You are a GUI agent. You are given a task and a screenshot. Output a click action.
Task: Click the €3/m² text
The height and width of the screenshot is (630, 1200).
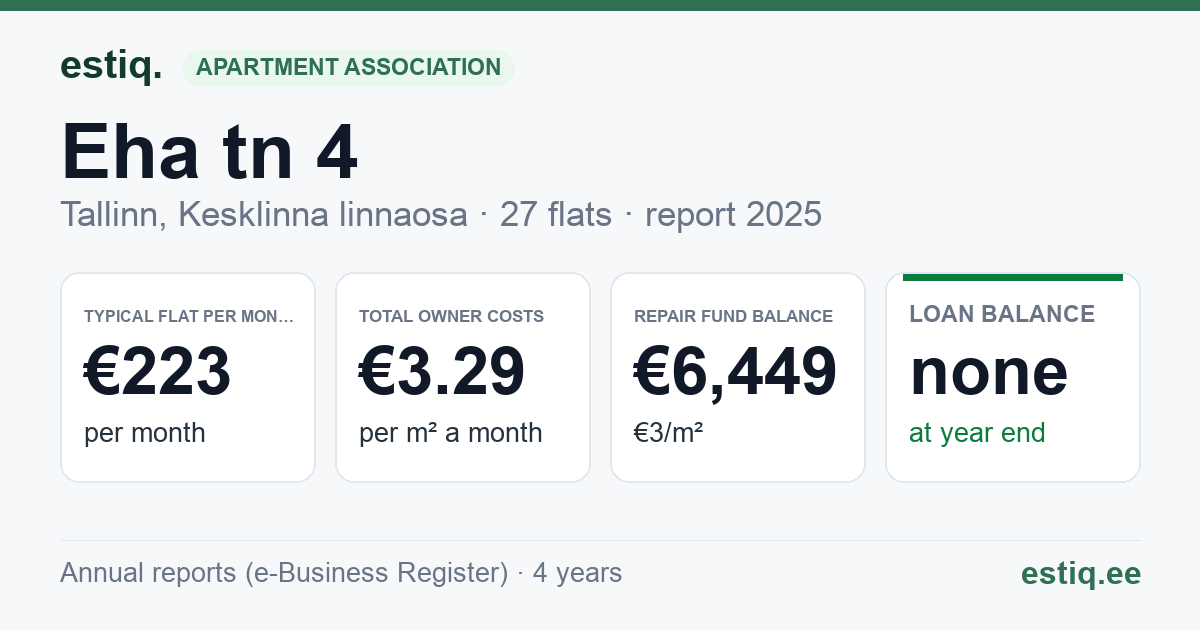(x=668, y=433)
